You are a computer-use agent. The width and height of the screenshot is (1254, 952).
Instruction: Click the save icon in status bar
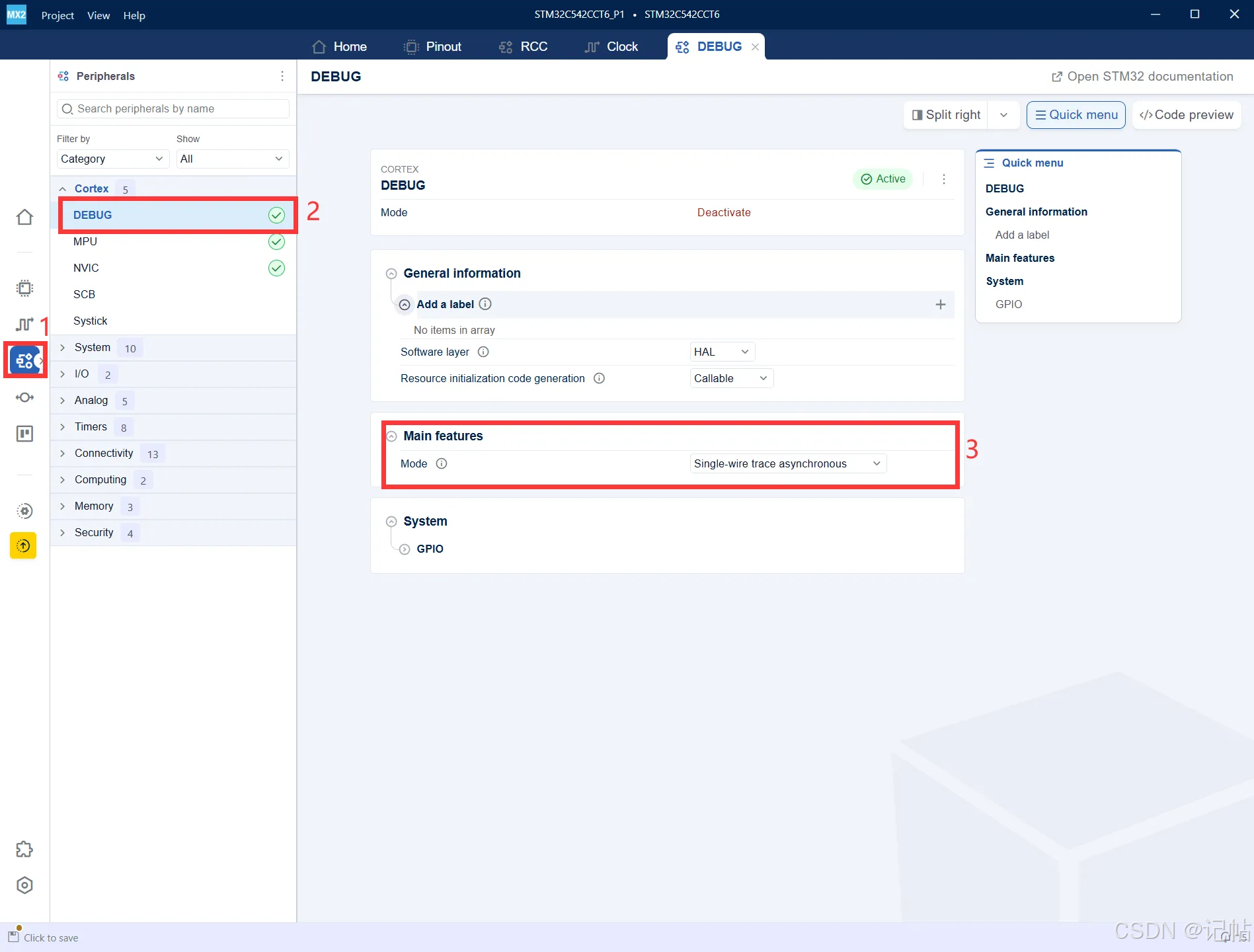point(13,936)
